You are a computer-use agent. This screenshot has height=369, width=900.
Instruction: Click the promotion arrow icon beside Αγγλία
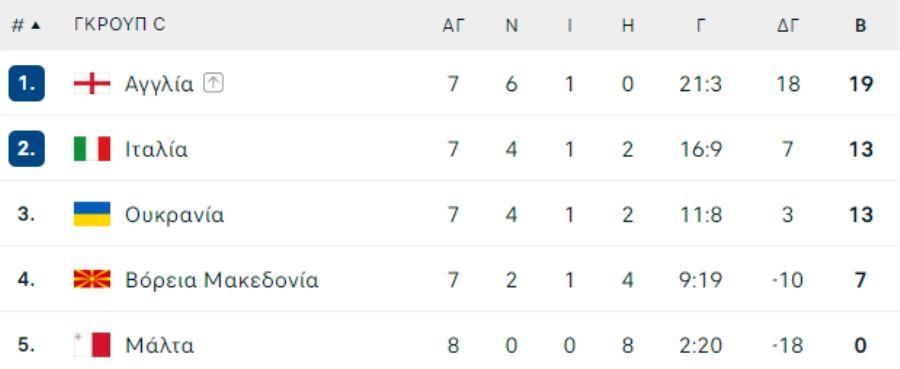[214, 84]
